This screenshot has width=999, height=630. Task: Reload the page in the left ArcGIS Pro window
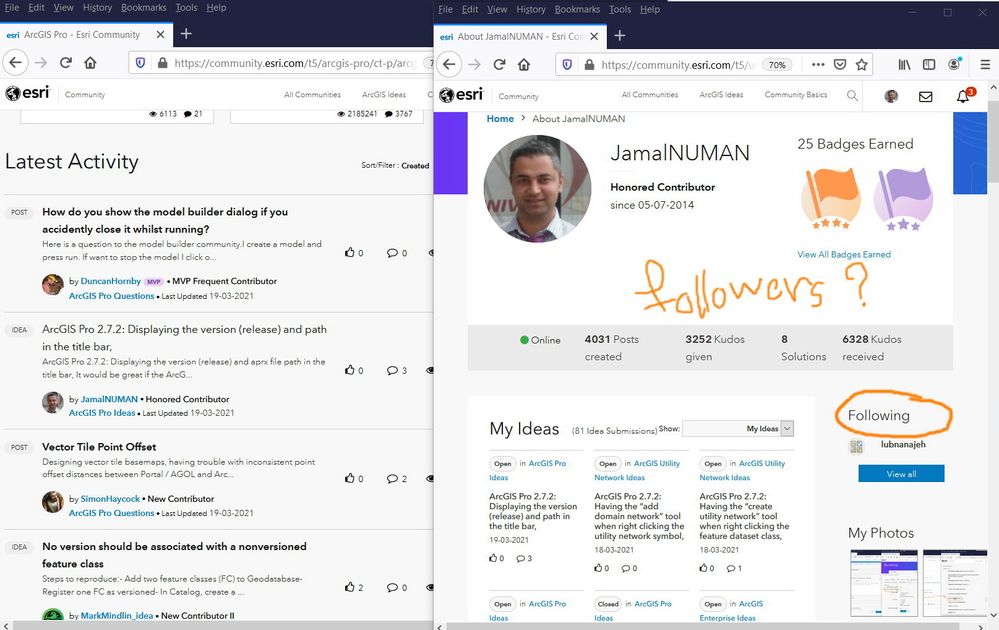click(x=66, y=62)
